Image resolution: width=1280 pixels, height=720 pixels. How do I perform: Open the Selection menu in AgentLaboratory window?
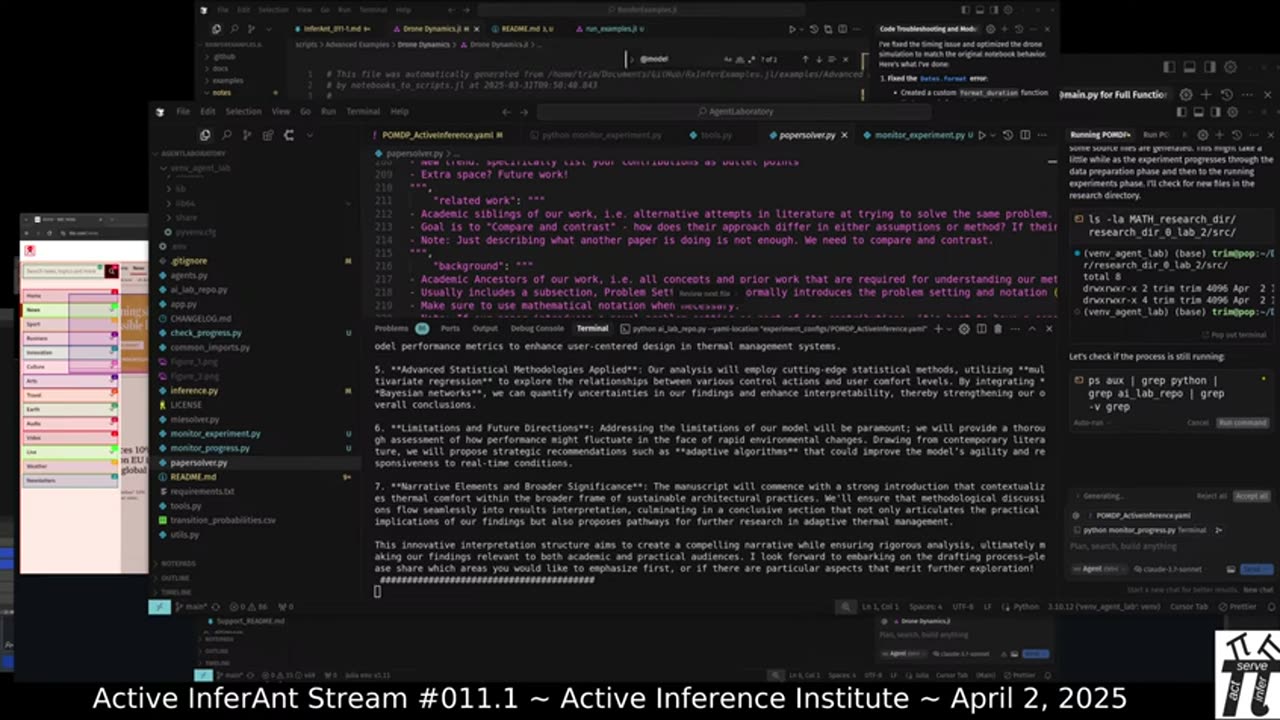click(243, 112)
